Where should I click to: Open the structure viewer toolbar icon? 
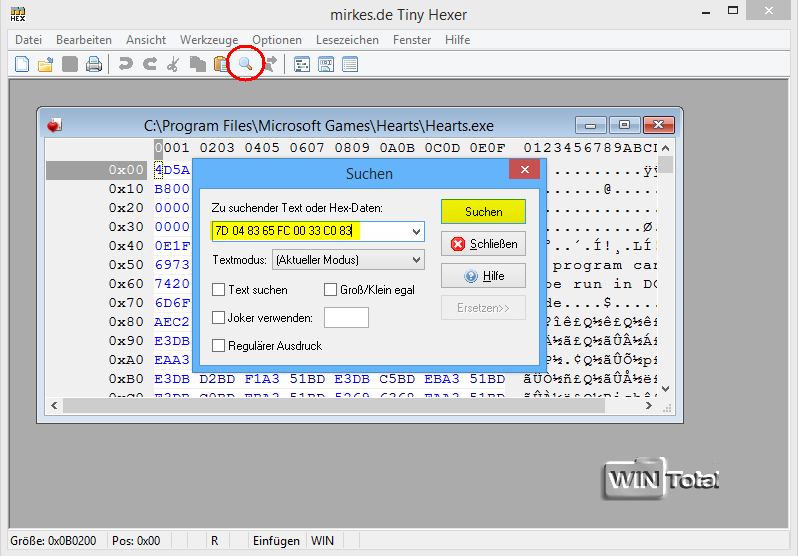(302, 65)
